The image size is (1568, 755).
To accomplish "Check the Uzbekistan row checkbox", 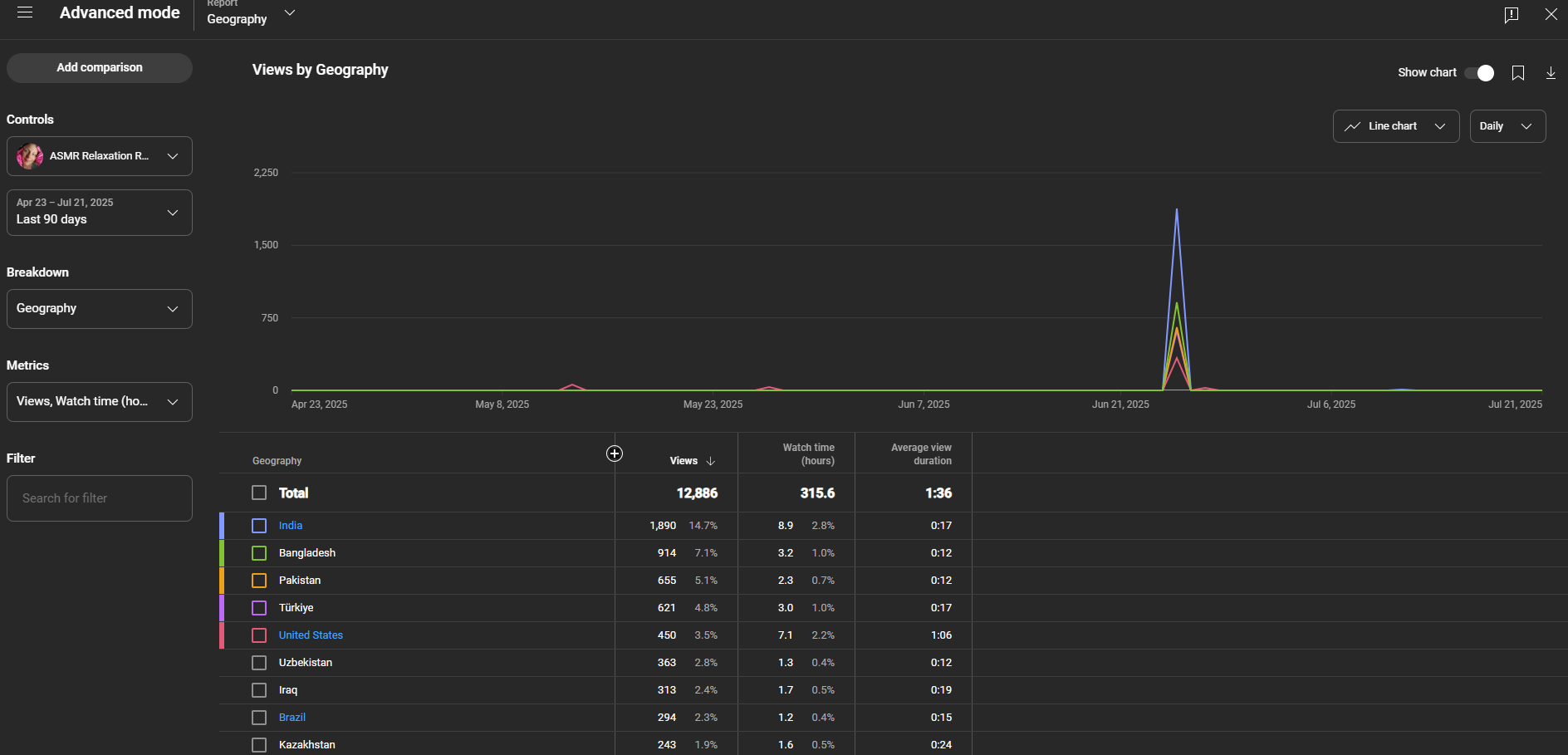I will click(x=259, y=663).
